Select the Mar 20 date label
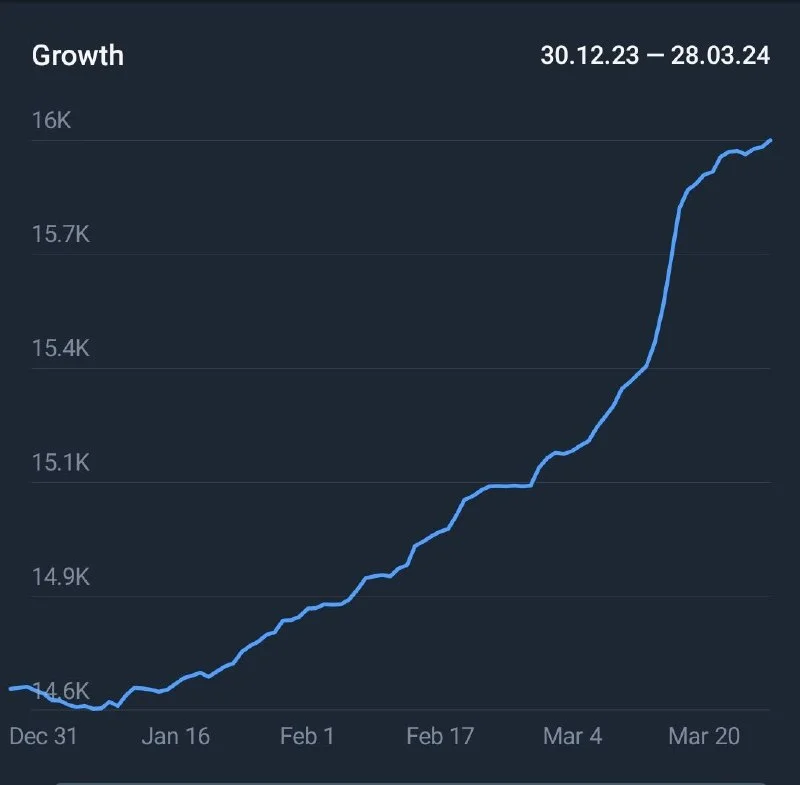800x785 pixels. [704, 736]
